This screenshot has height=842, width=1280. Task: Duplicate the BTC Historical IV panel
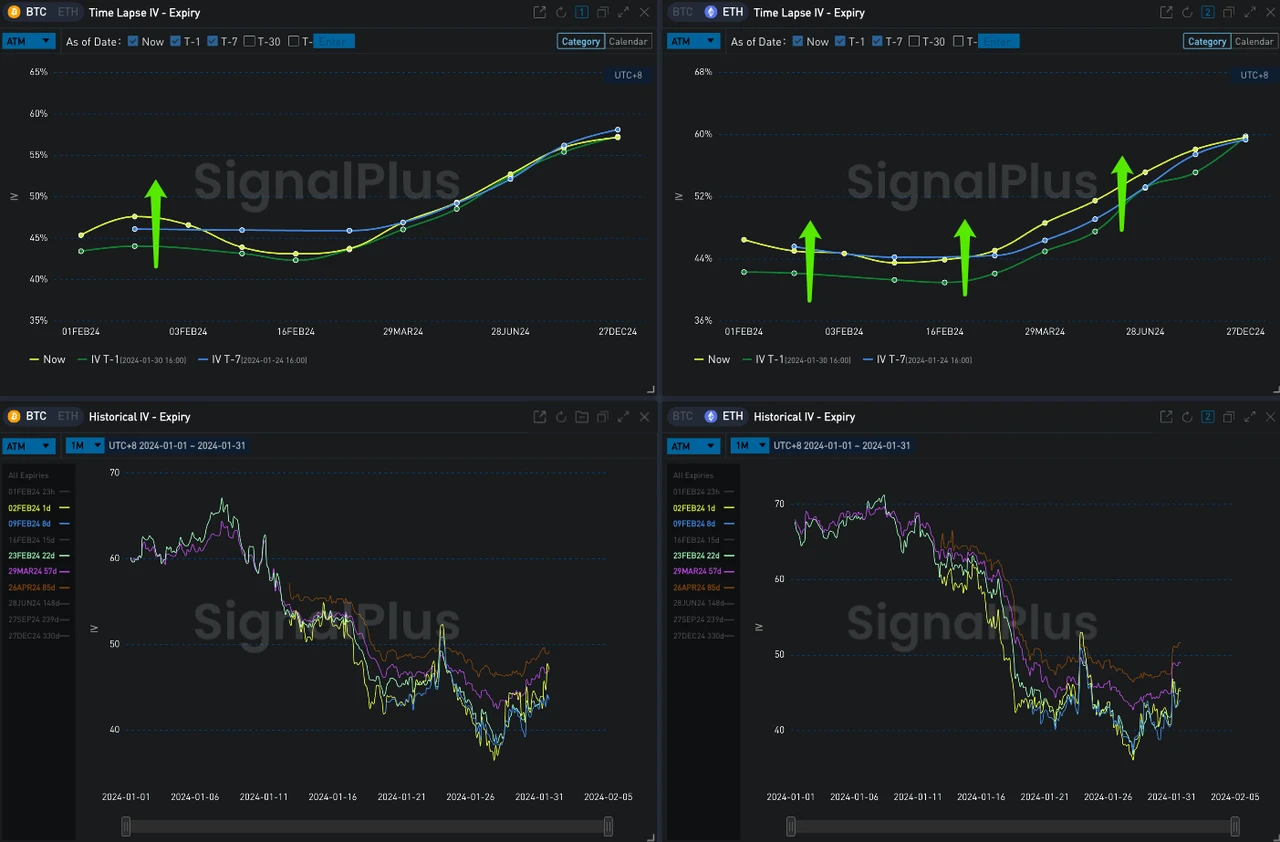pos(602,417)
